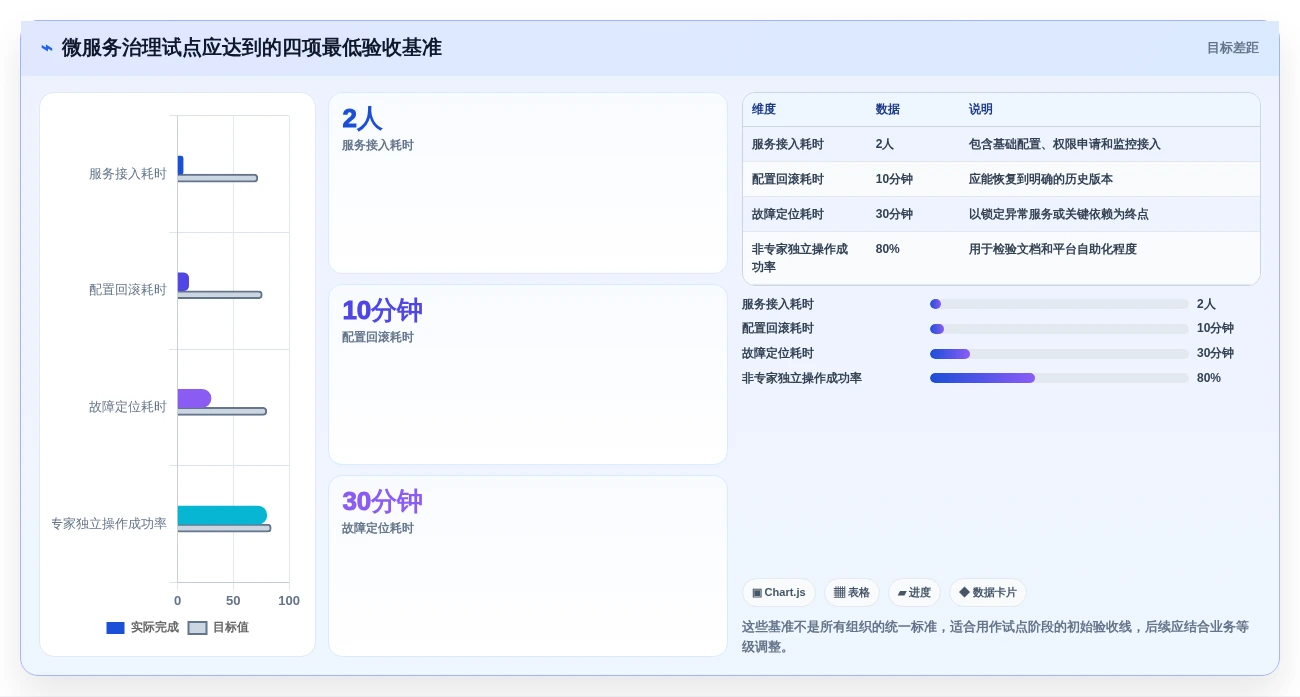Click the 配置回滚耗时 chart axis label
Screen dimensions: 1300x697
click(128, 290)
